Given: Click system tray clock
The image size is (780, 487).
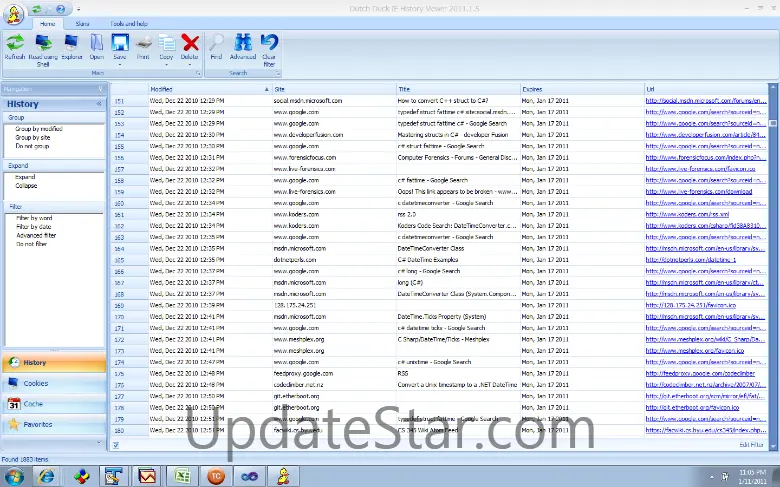Looking at the screenshot, I should pos(752,477).
